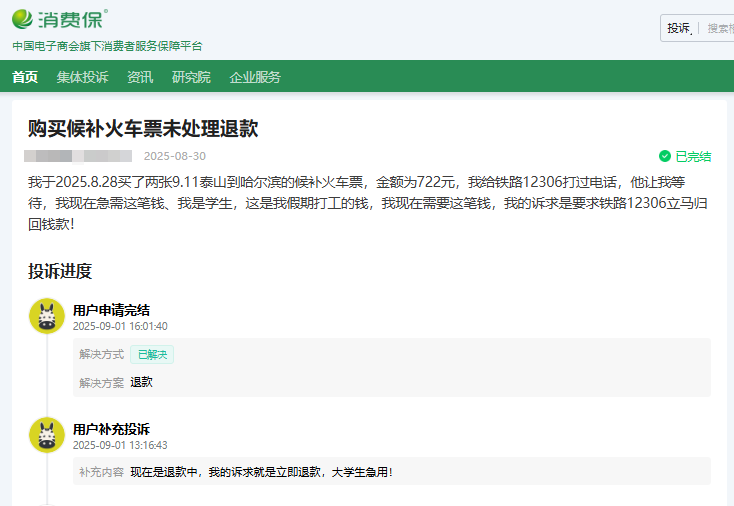Screen dimensions: 734x506
Task: Click the blurred username under the title
Action: click(78, 156)
